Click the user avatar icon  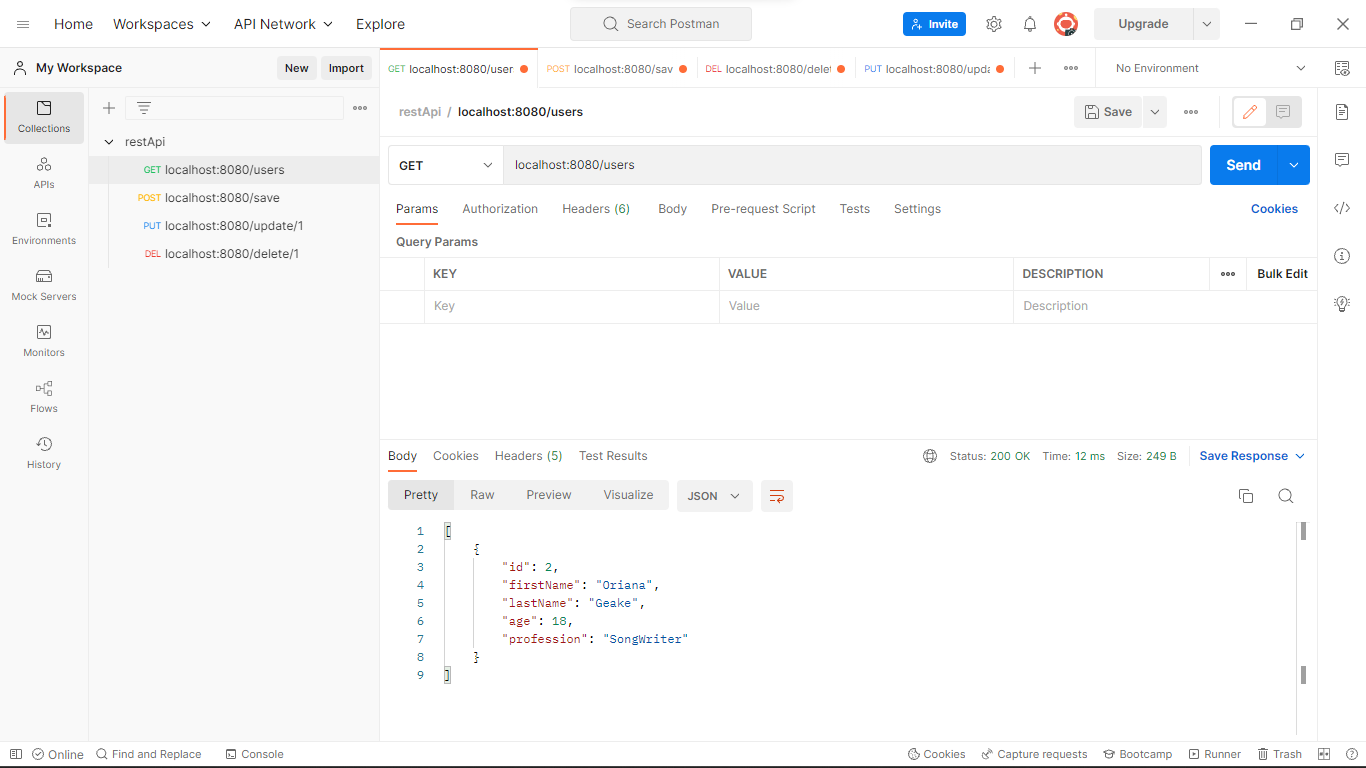1066,24
